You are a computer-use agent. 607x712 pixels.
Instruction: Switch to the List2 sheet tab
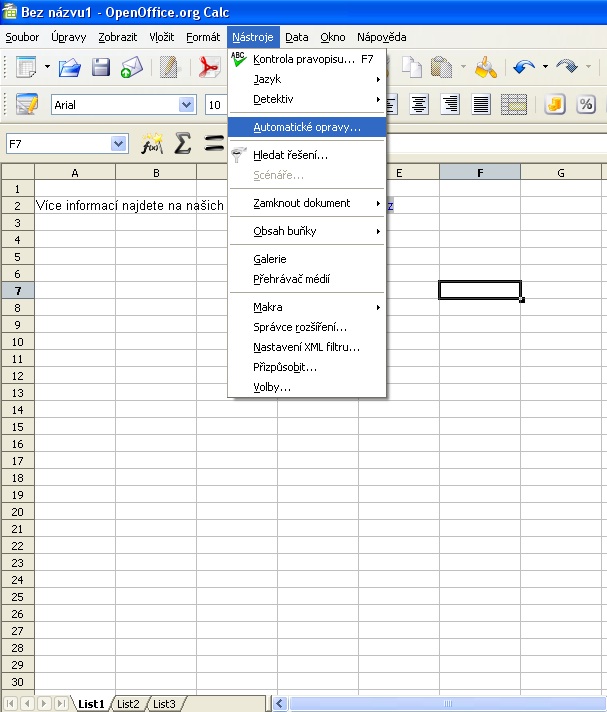[128, 704]
